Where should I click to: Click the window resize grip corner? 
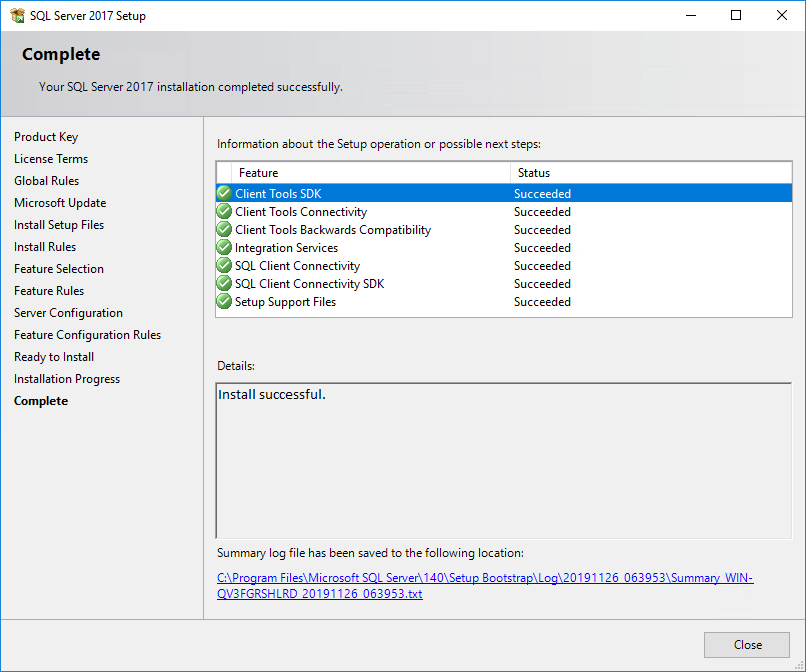pos(799,665)
